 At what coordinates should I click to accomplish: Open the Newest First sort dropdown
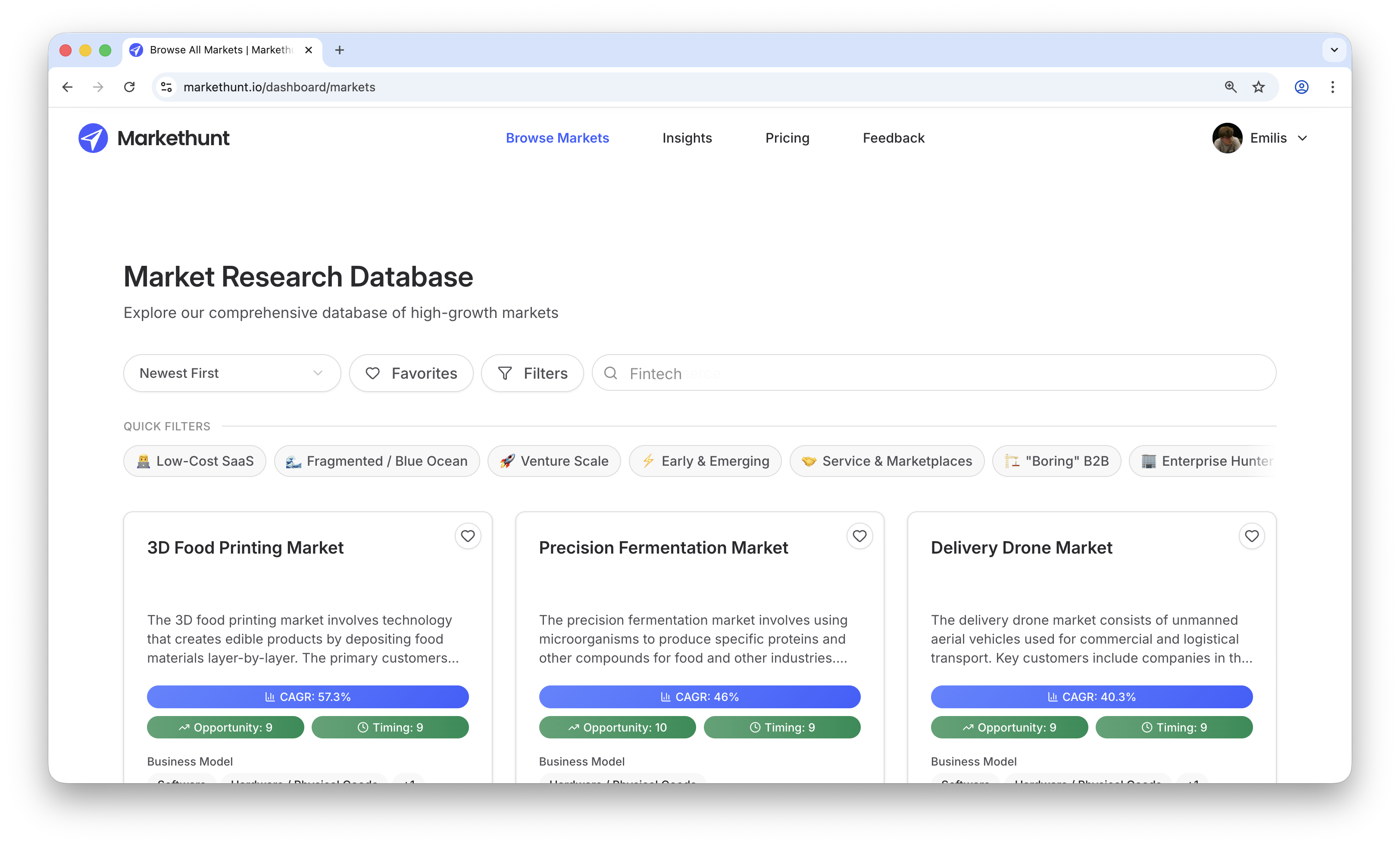(231, 373)
